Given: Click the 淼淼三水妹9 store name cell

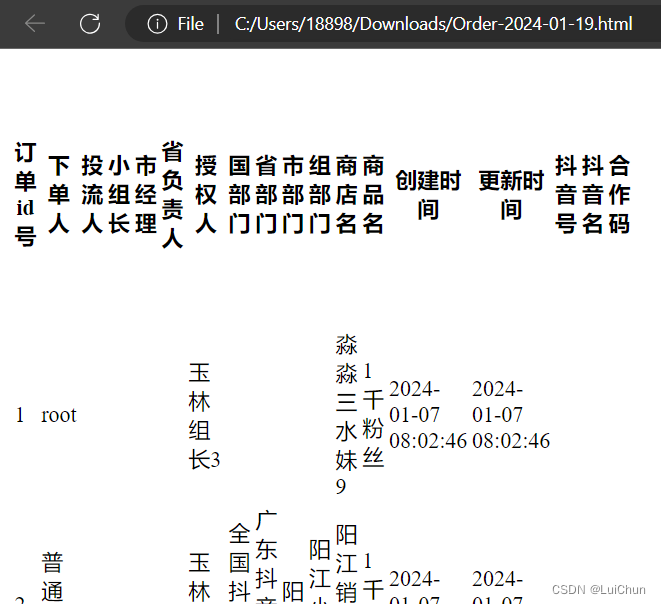Looking at the screenshot, I should (x=346, y=415).
